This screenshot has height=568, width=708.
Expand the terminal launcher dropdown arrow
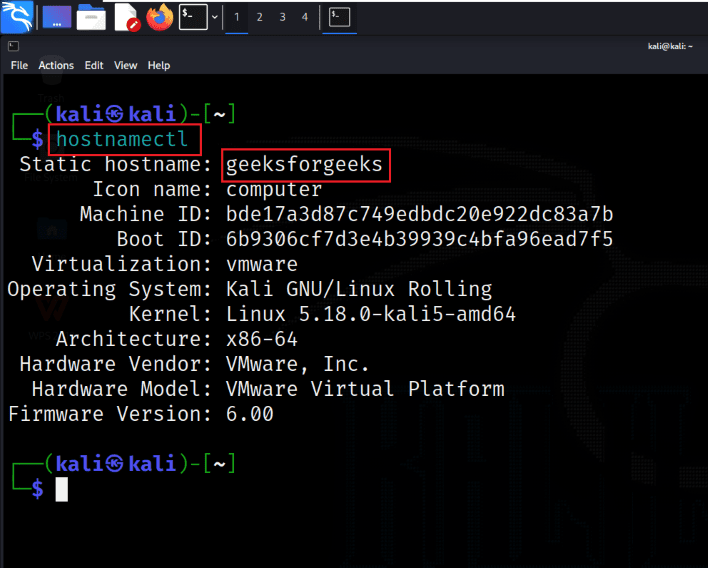[x=214, y=17]
